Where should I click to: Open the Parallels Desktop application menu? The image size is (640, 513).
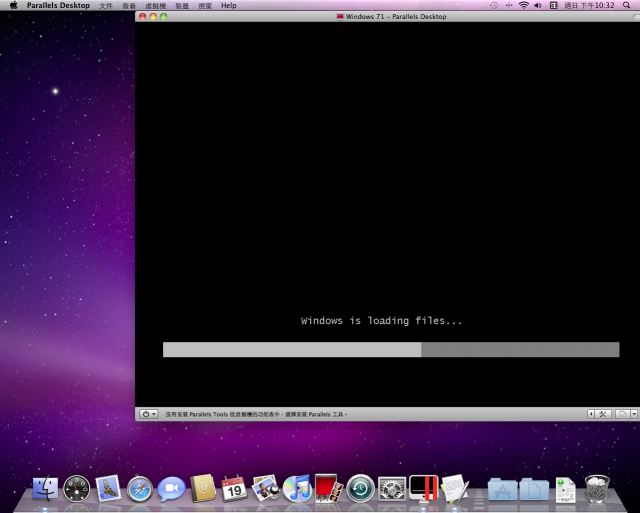tap(58, 5)
